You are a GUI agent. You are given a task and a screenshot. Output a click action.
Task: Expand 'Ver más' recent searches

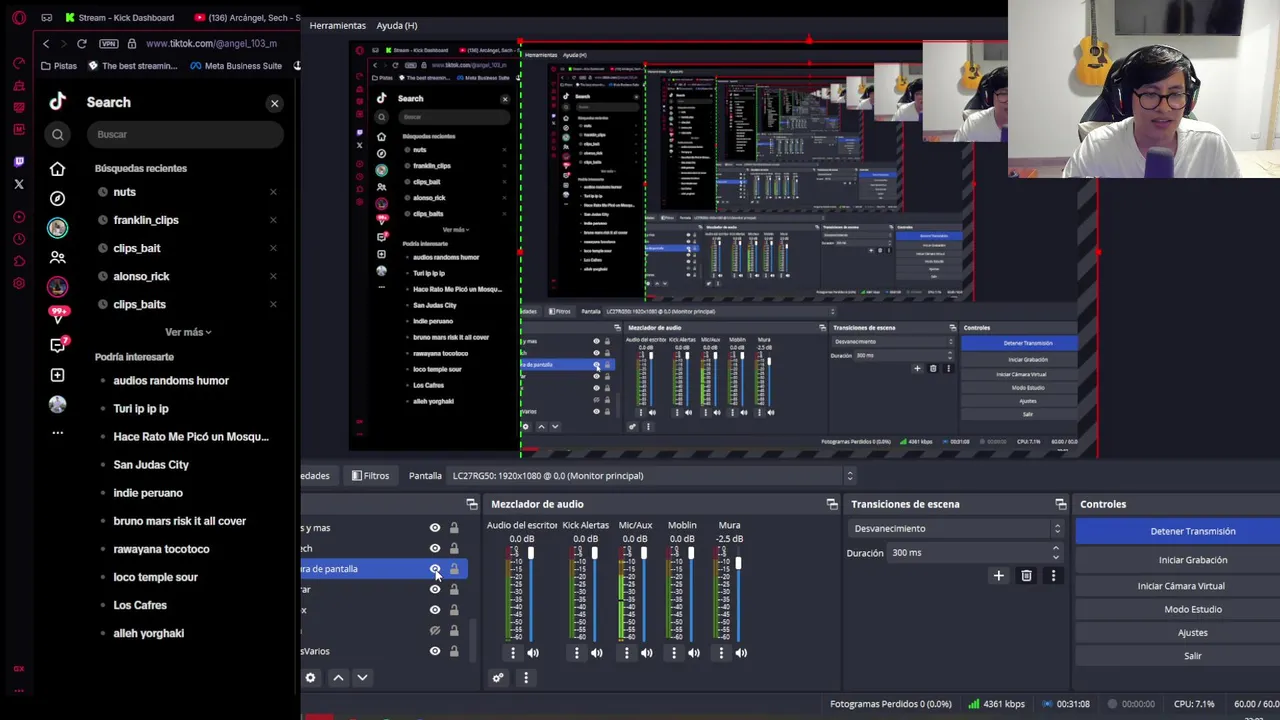188,332
